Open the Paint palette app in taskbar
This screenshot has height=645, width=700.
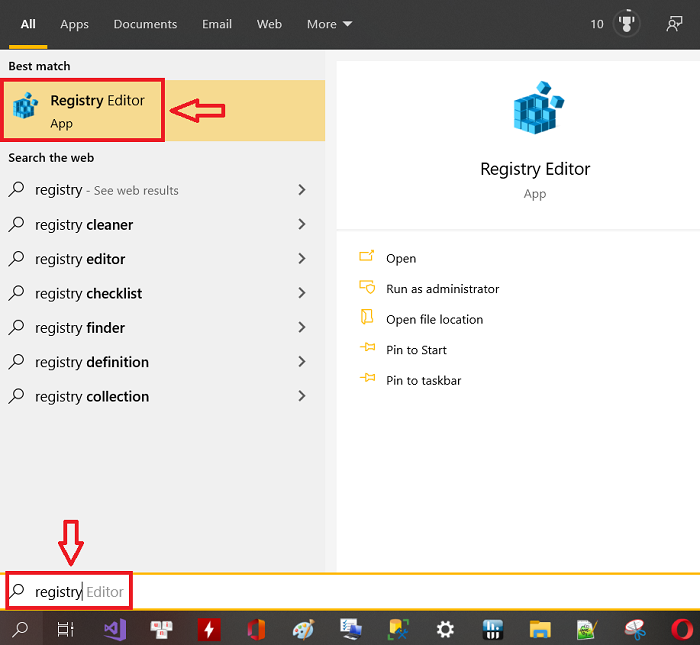click(x=304, y=629)
